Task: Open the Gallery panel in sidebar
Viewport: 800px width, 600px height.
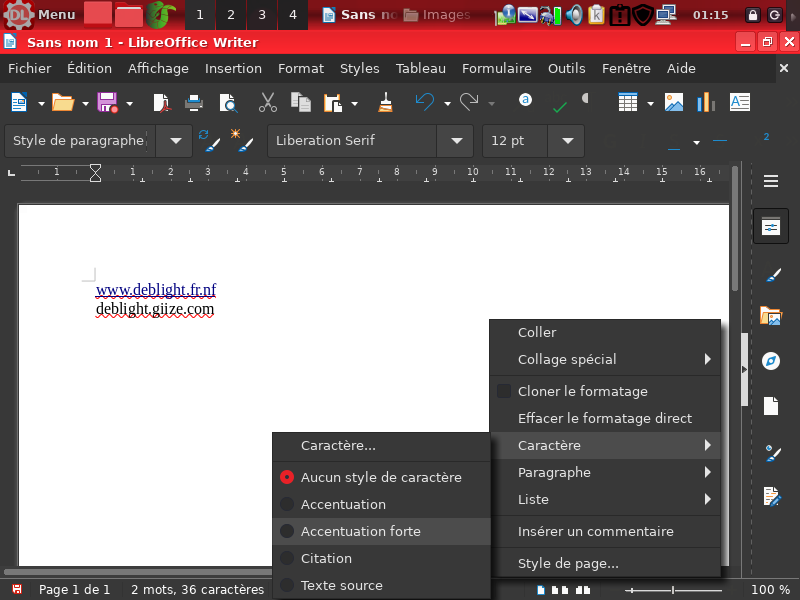Action: (x=770, y=316)
